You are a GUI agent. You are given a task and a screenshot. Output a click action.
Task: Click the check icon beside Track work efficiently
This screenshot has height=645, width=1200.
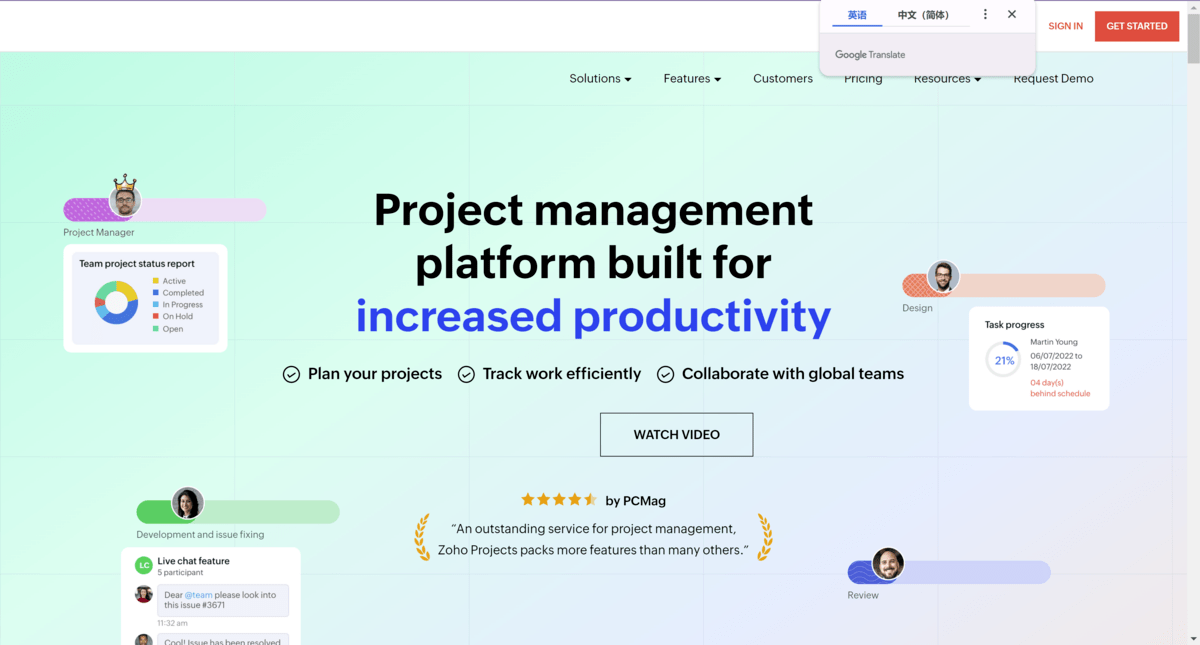(466, 374)
